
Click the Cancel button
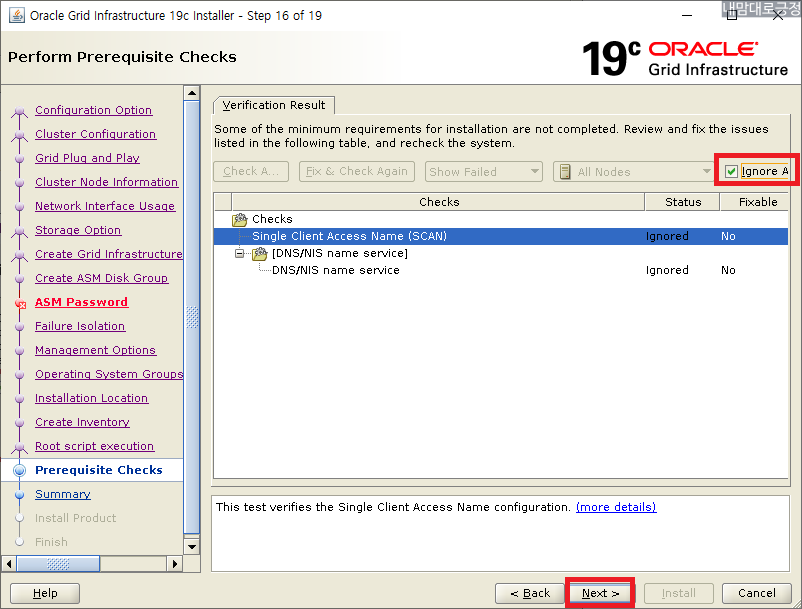pyautogui.click(x=756, y=593)
